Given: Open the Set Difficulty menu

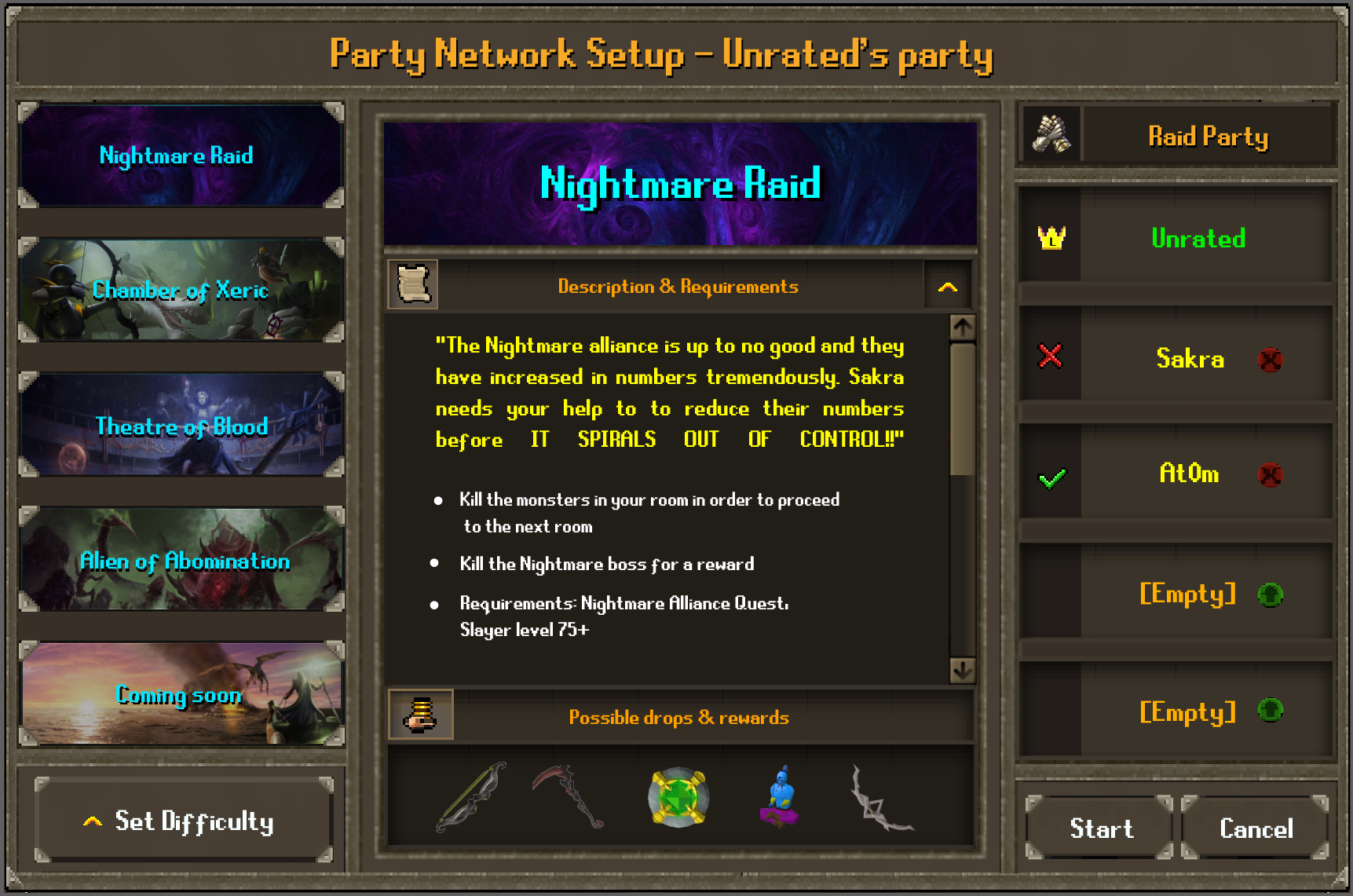Looking at the screenshot, I should coord(185,821).
